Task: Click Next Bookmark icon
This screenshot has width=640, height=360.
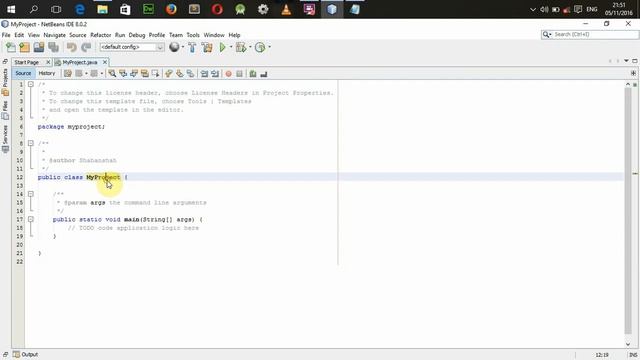Action: [x=180, y=74]
